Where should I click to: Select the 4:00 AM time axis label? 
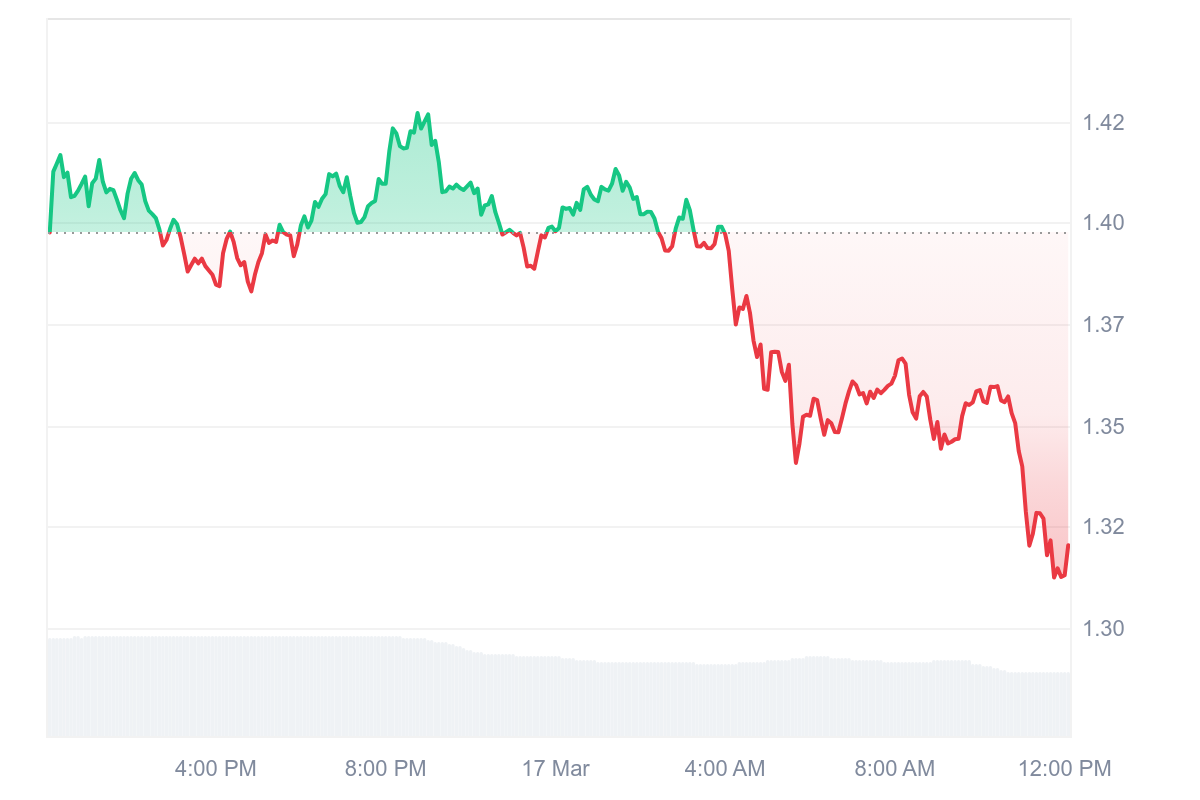coord(724,768)
